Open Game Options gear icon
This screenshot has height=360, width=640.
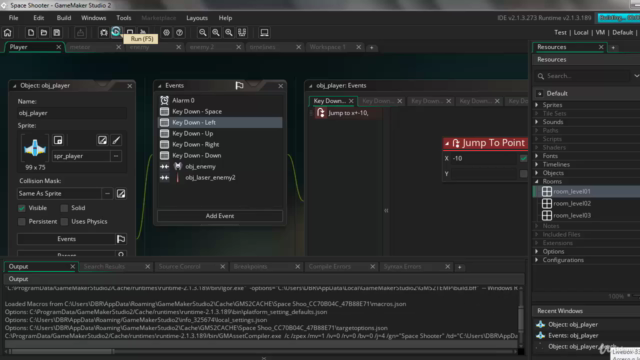tap(166, 33)
